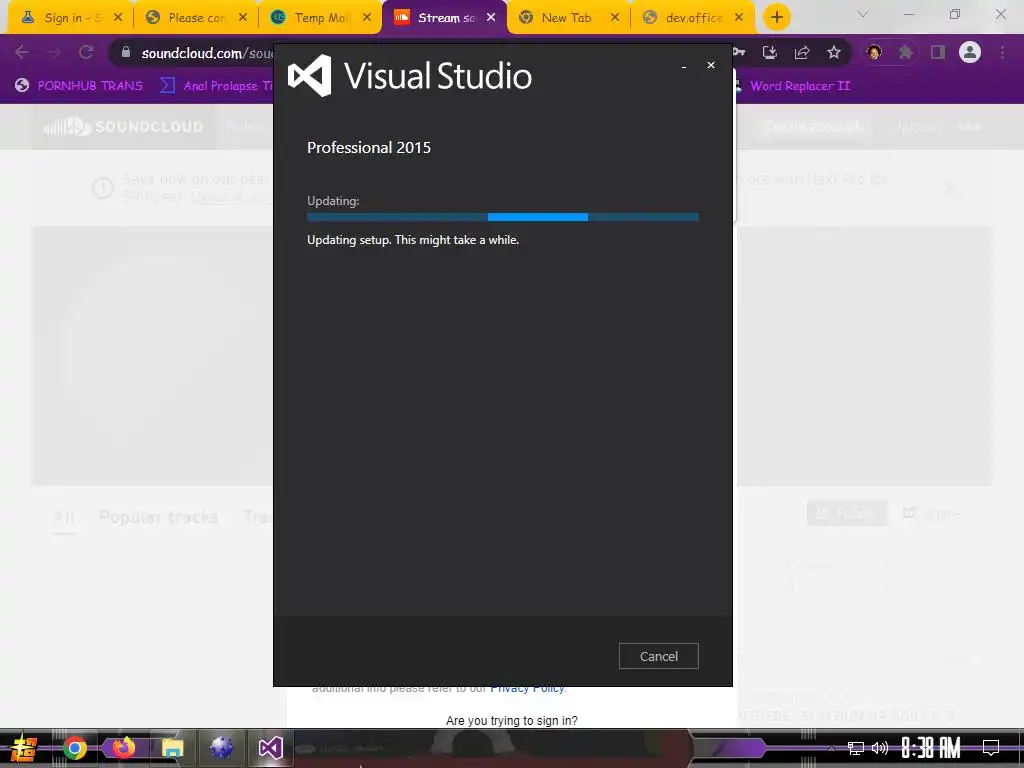Close the Sign in tab
The image size is (1024, 768).
tap(118, 18)
